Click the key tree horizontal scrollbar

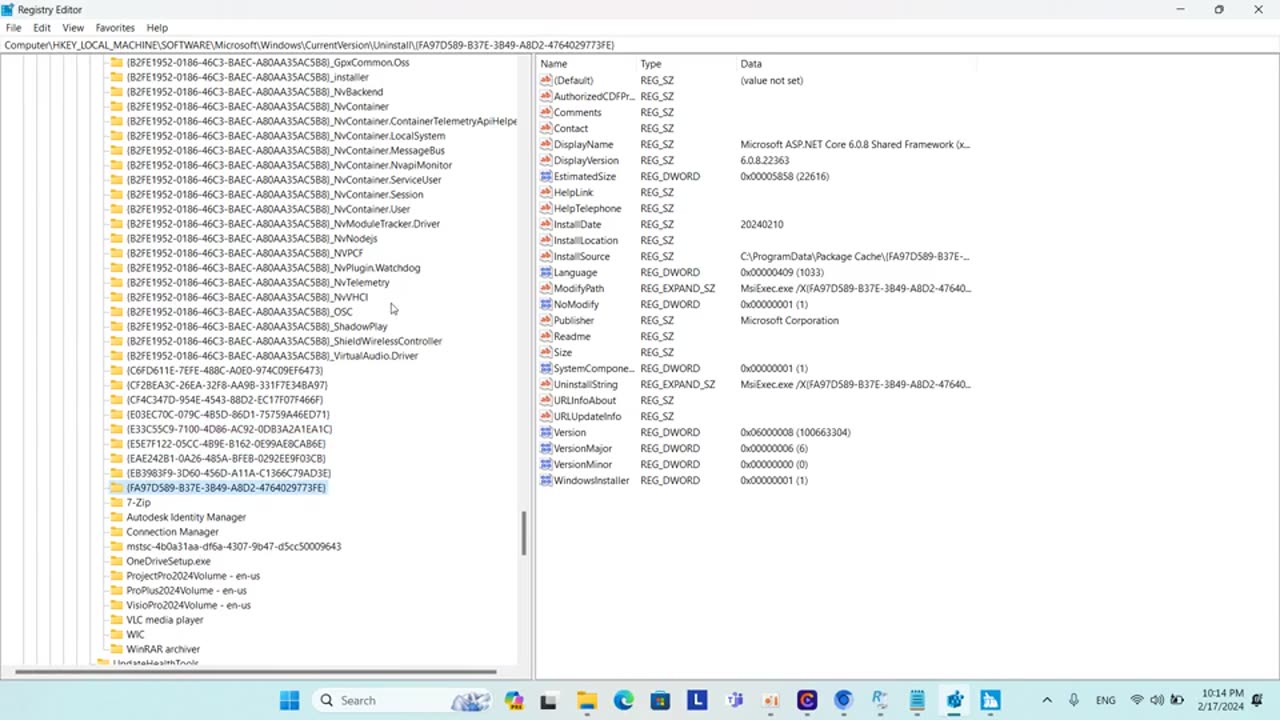point(256,671)
